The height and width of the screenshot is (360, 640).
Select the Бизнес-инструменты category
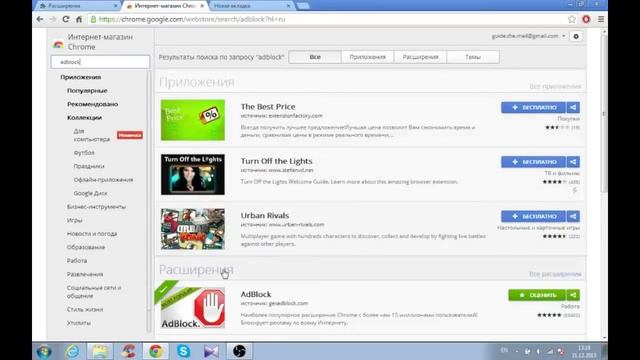(x=96, y=207)
